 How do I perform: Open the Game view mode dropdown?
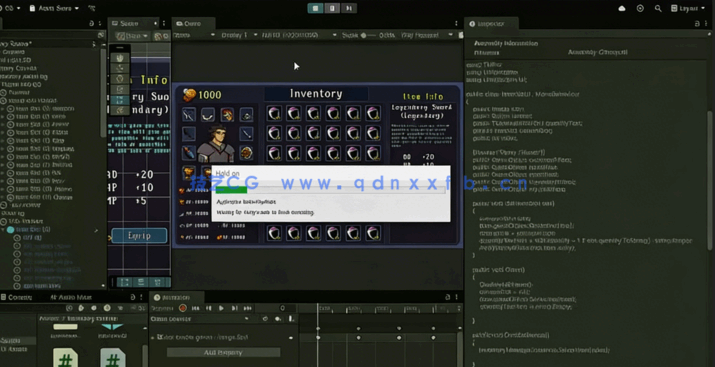pos(194,35)
